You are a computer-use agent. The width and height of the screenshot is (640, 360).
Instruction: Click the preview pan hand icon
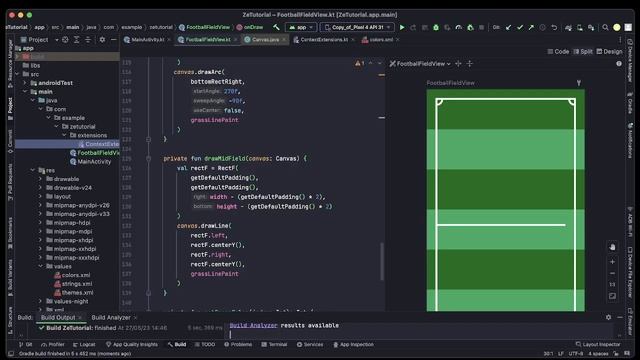point(612,247)
